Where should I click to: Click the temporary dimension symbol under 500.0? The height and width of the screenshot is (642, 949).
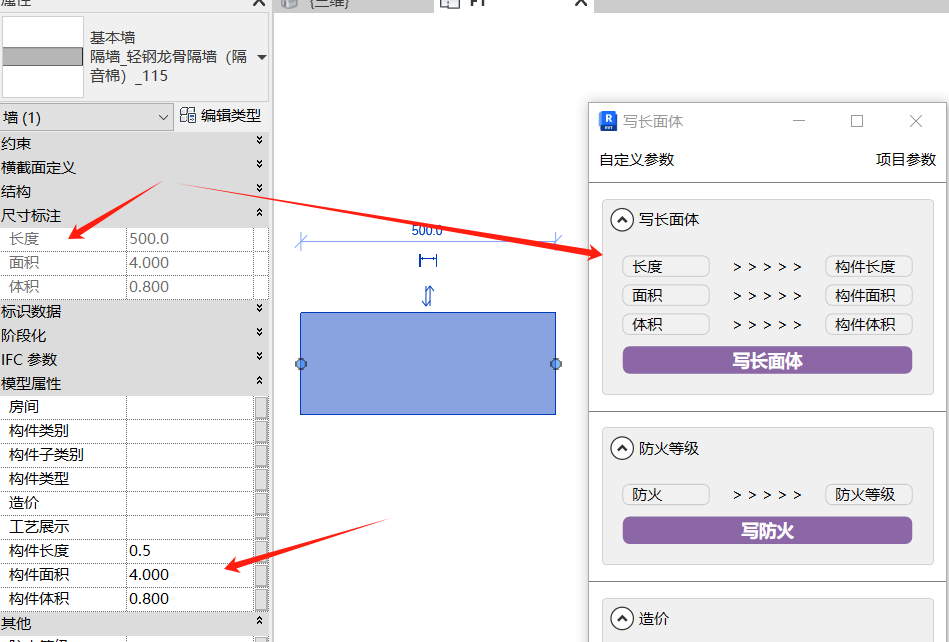(428, 261)
